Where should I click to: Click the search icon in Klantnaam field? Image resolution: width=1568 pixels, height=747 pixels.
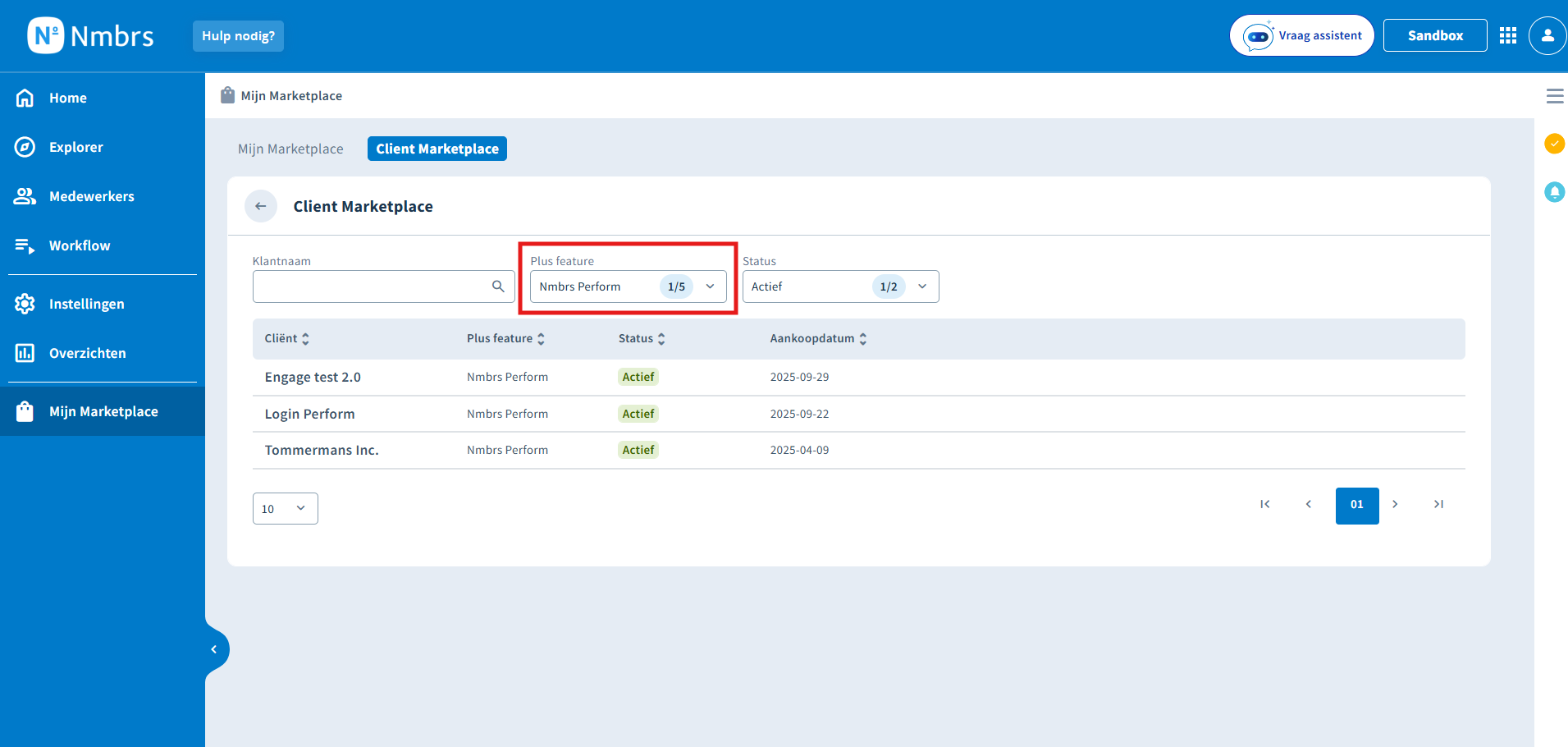click(498, 286)
